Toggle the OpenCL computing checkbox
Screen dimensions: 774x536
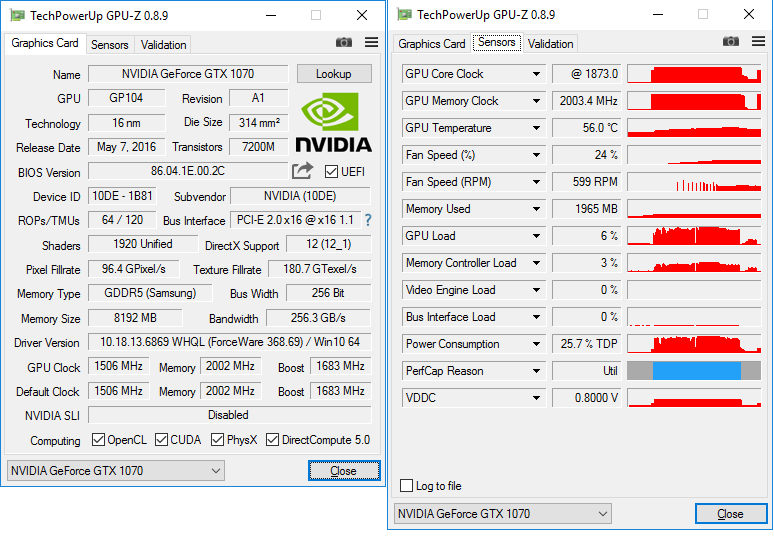click(x=98, y=440)
